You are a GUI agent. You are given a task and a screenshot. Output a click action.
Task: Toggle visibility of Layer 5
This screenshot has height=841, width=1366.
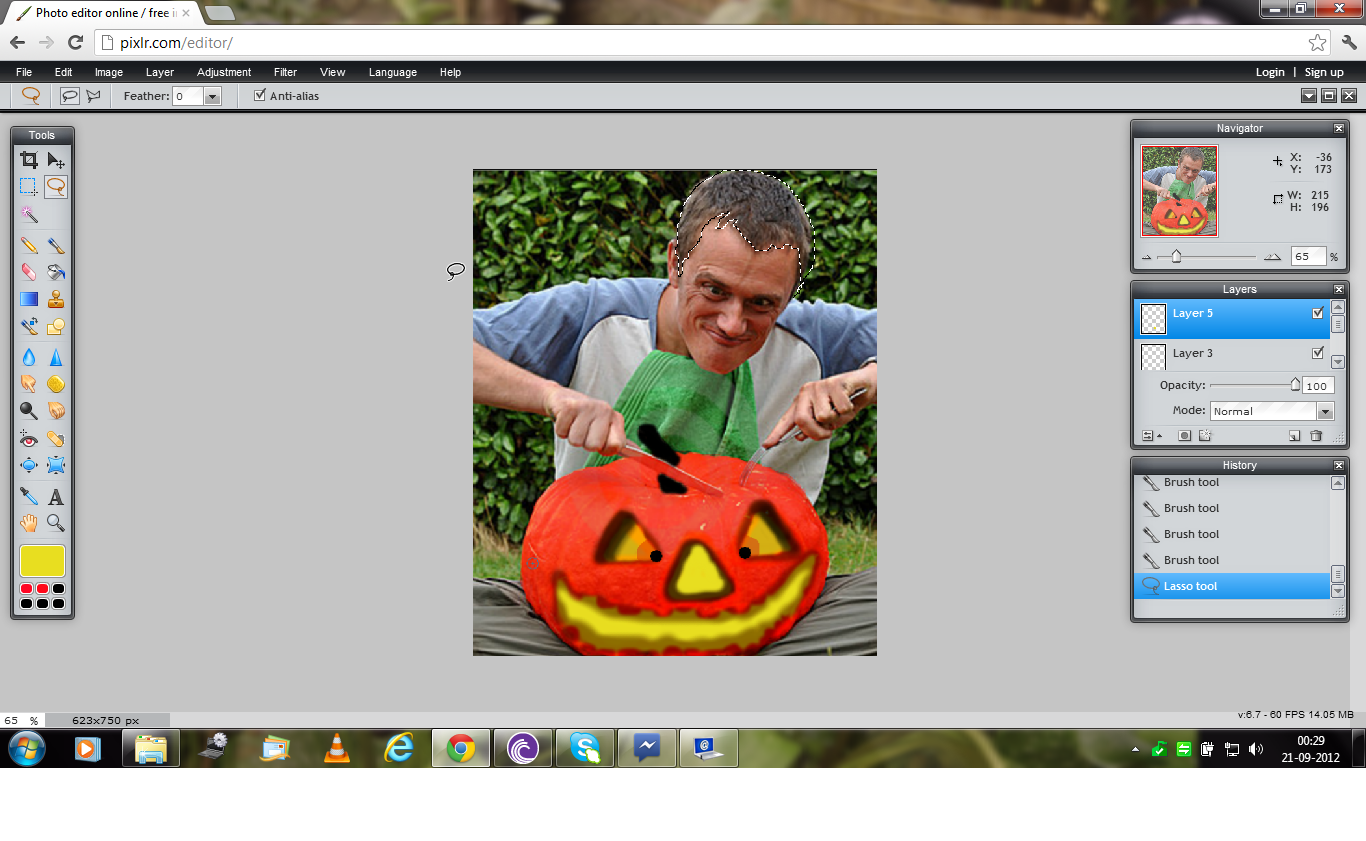[x=1318, y=313]
